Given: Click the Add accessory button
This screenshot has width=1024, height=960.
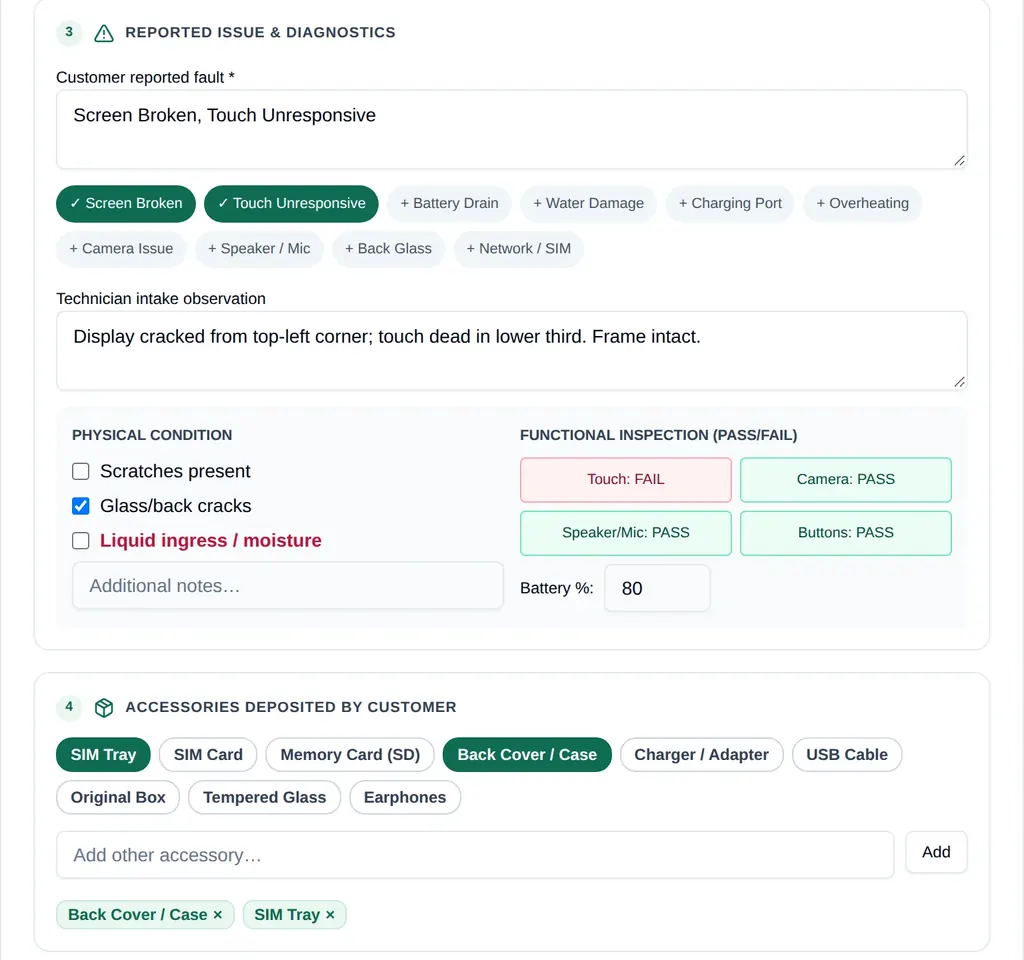Looking at the screenshot, I should coord(936,852).
